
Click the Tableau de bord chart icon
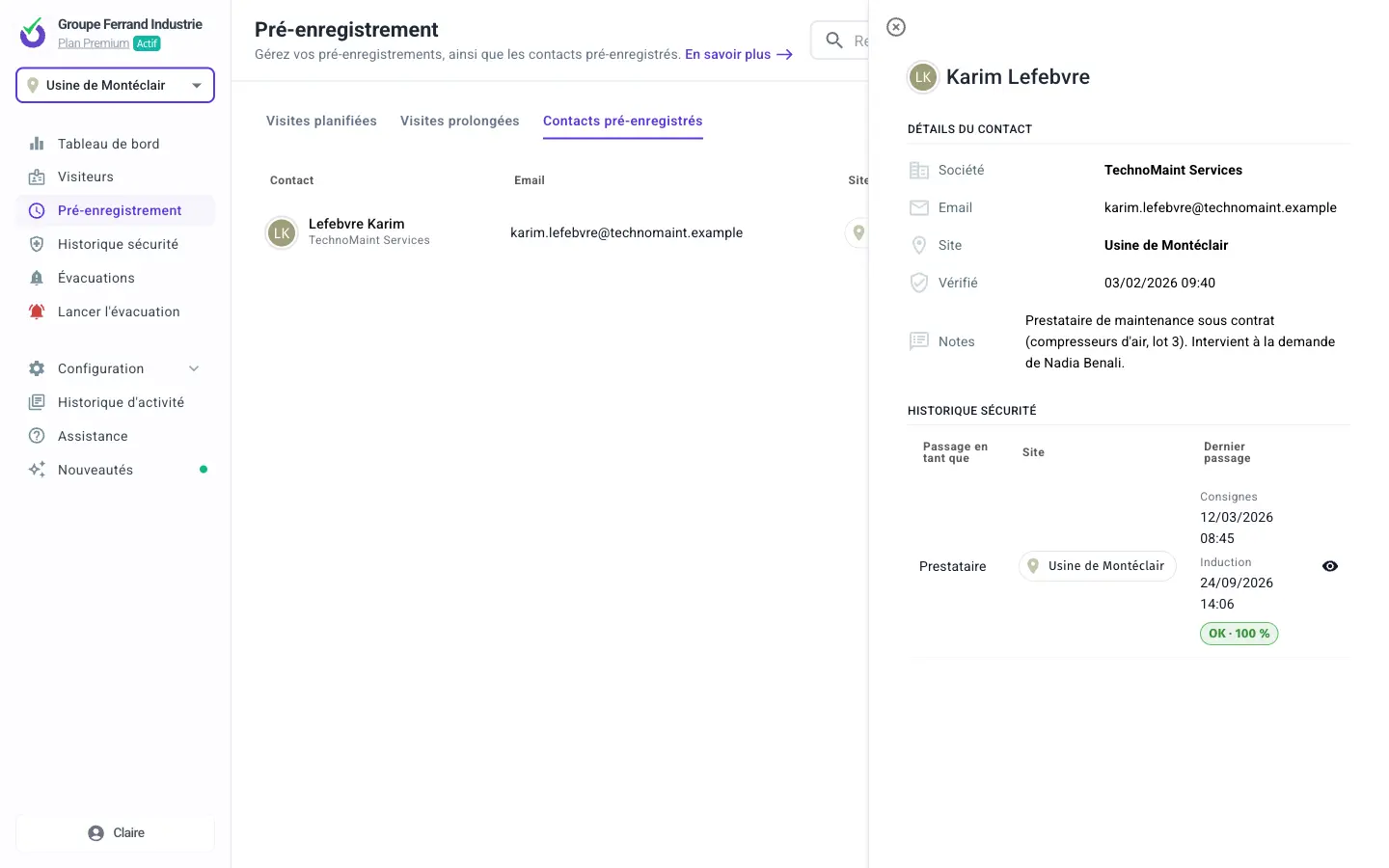click(37, 144)
